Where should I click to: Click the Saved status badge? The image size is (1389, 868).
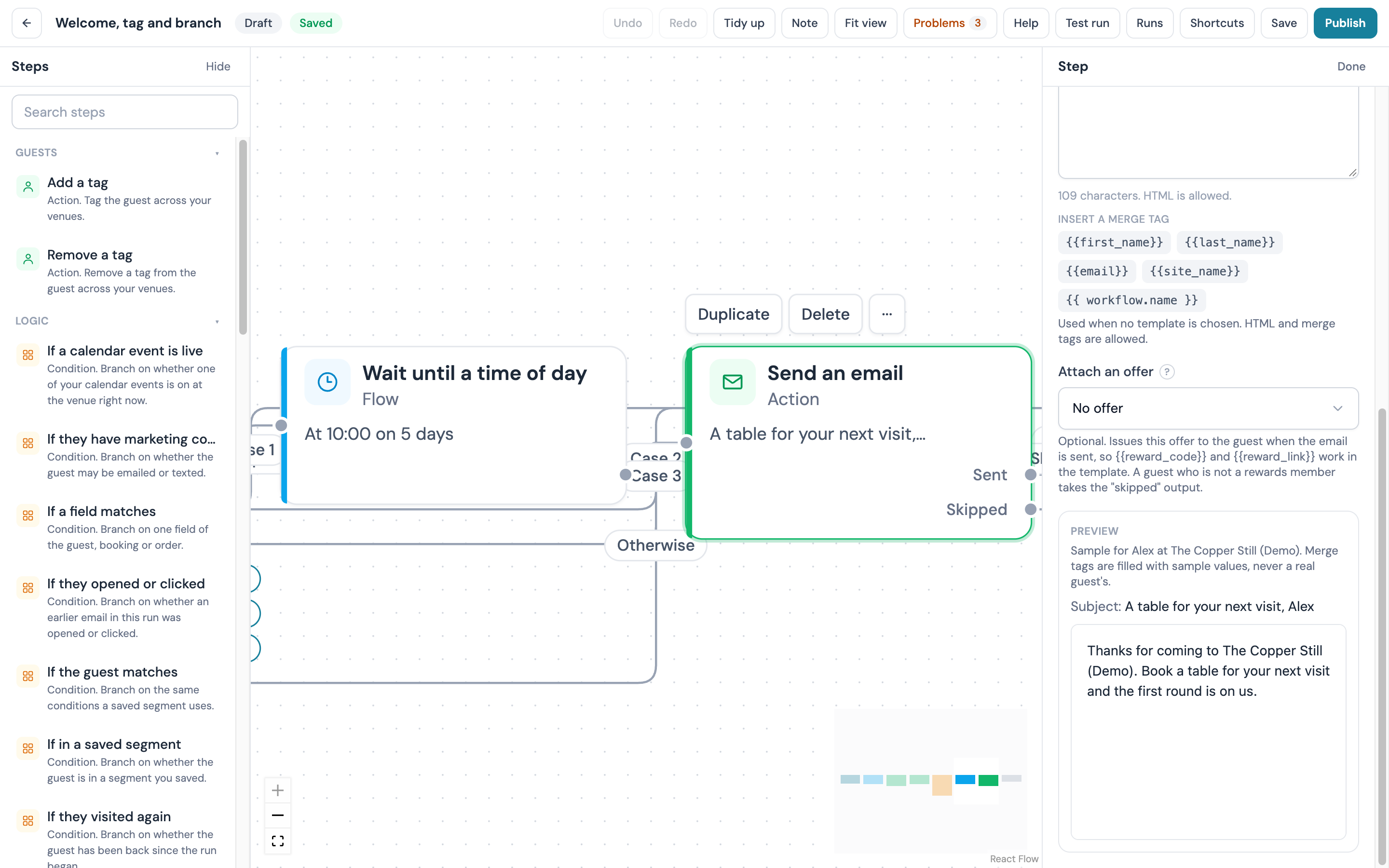316,23
